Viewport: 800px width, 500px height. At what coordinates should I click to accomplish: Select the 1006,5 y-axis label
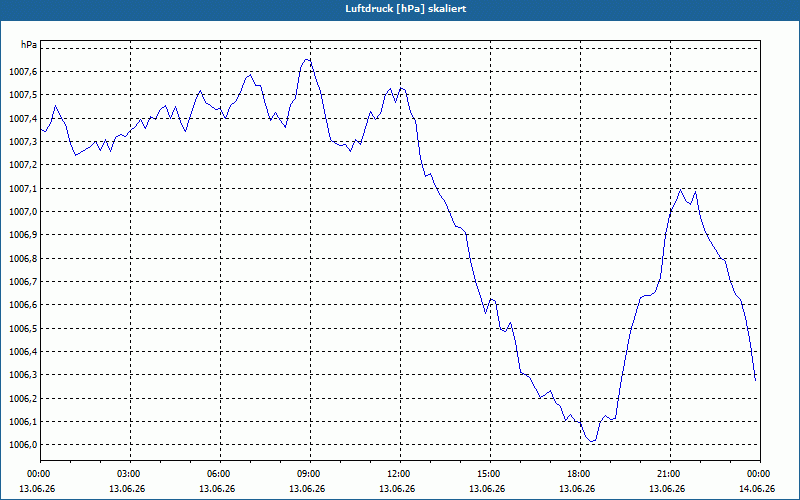point(23,328)
